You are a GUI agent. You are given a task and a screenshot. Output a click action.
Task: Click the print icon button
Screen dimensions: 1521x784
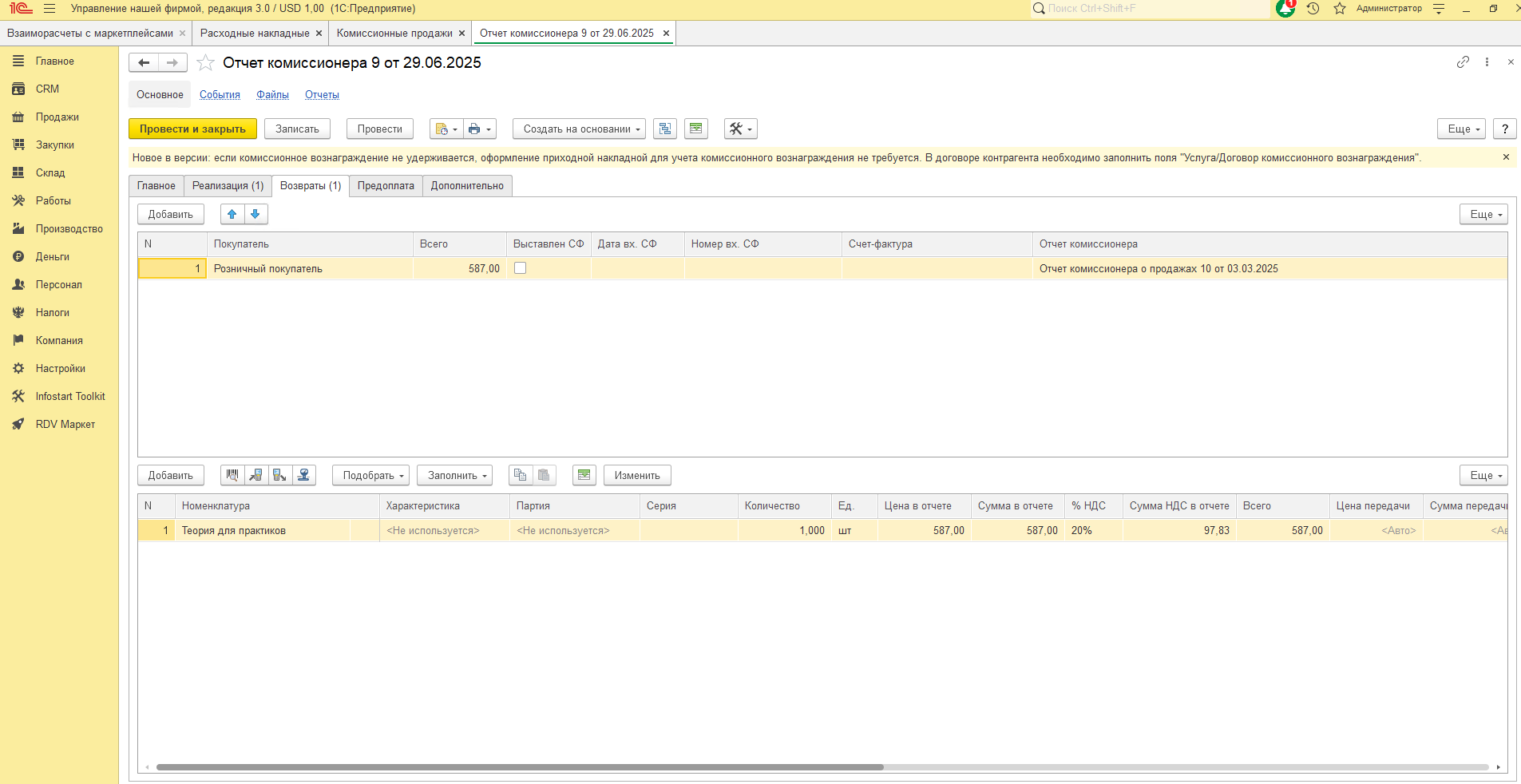coord(479,129)
